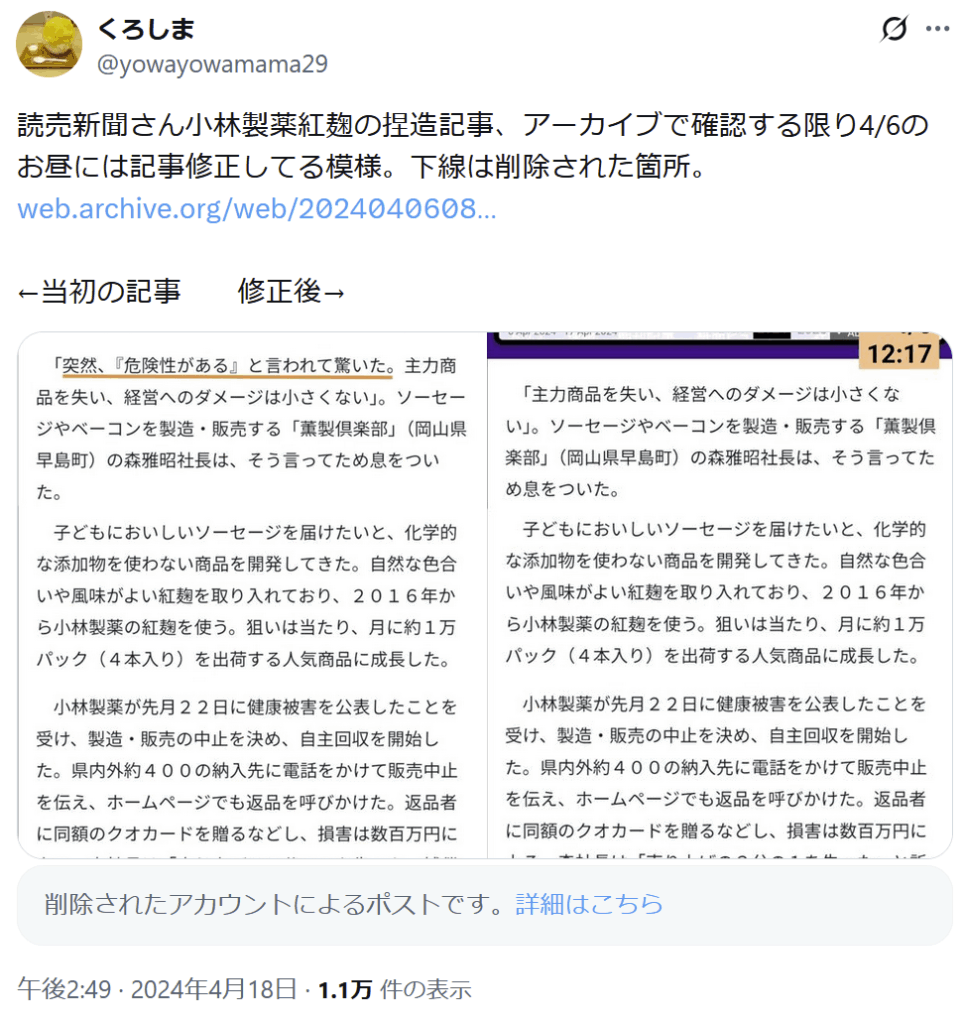Open the Grok slash-circle icon

click(894, 28)
